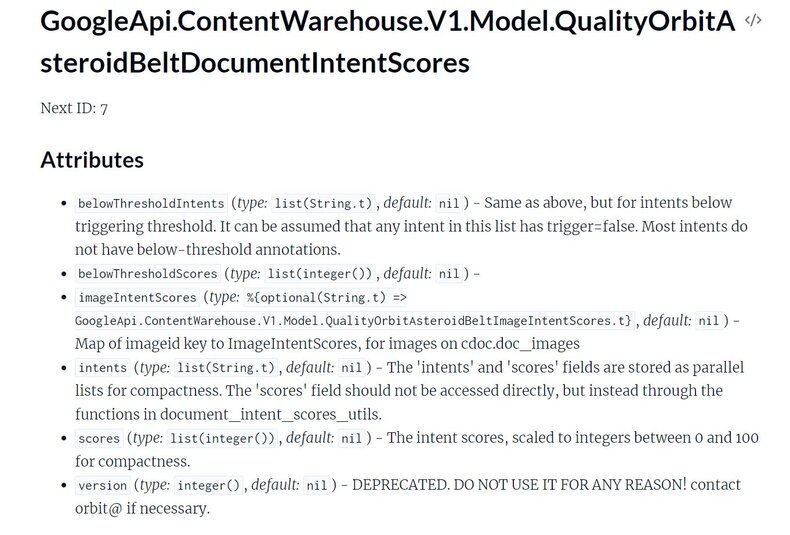The height and width of the screenshot is (535, 790).
Task: Click nil default of version attribute
Action: (317, 485)
